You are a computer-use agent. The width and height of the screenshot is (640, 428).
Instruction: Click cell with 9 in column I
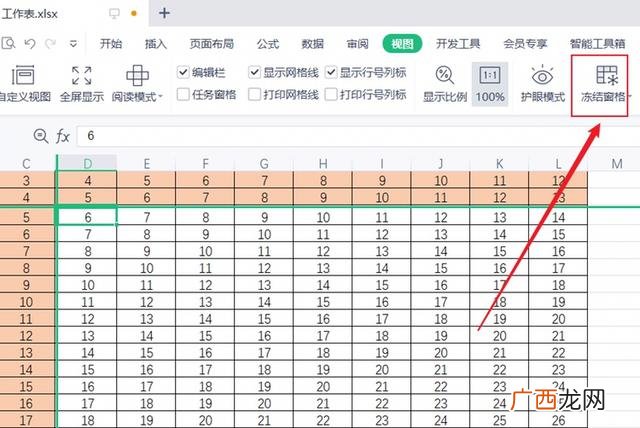coord(382,180)
